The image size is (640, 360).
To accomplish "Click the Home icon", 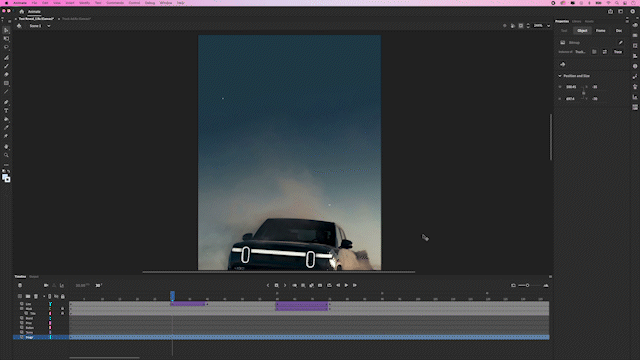I will pyautogui.click(x=22, y=11).
